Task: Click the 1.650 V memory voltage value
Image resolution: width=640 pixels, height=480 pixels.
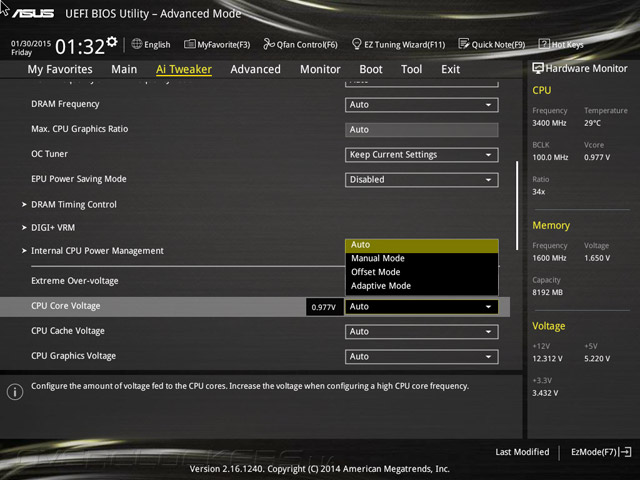Action: pyautogui.click(x=597, y=258)
